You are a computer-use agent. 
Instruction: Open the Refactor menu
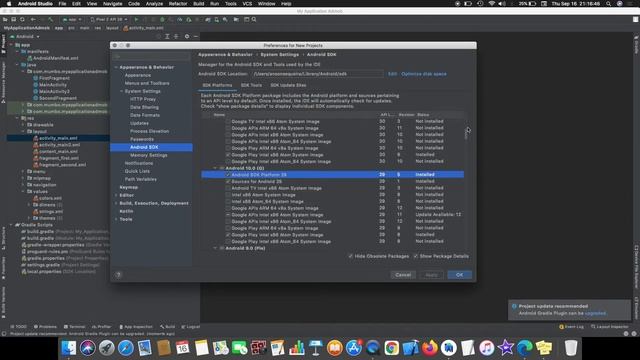tap(178, 4)
